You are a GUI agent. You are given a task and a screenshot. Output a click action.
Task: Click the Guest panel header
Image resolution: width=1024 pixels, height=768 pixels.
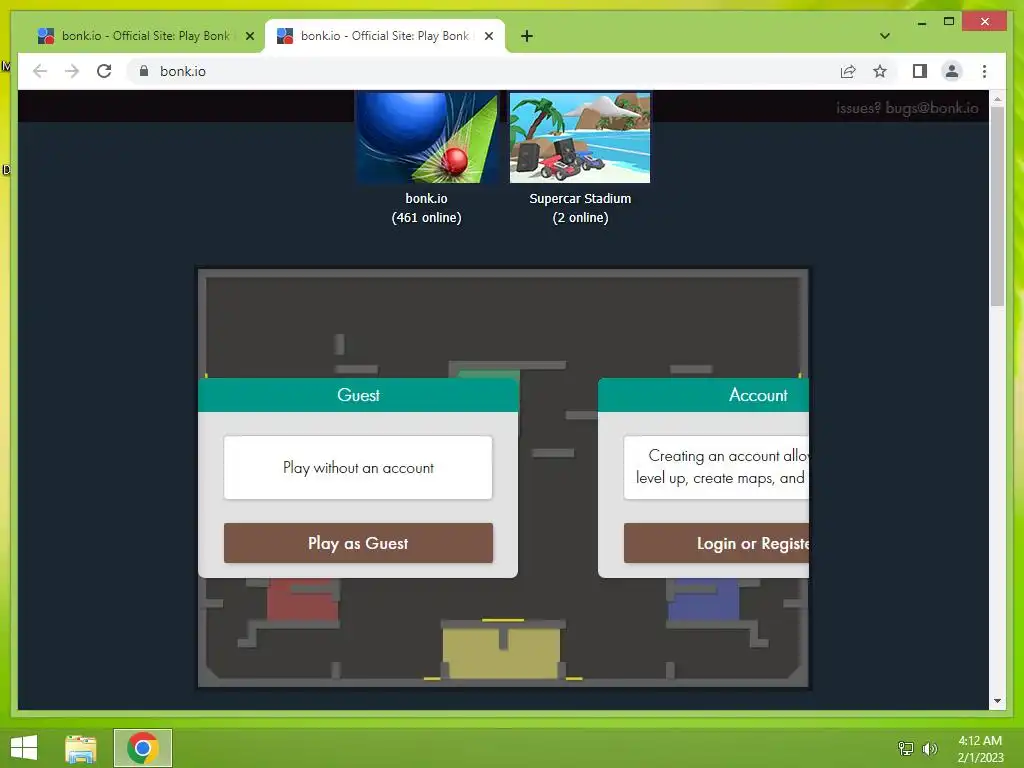coord(358,395)
